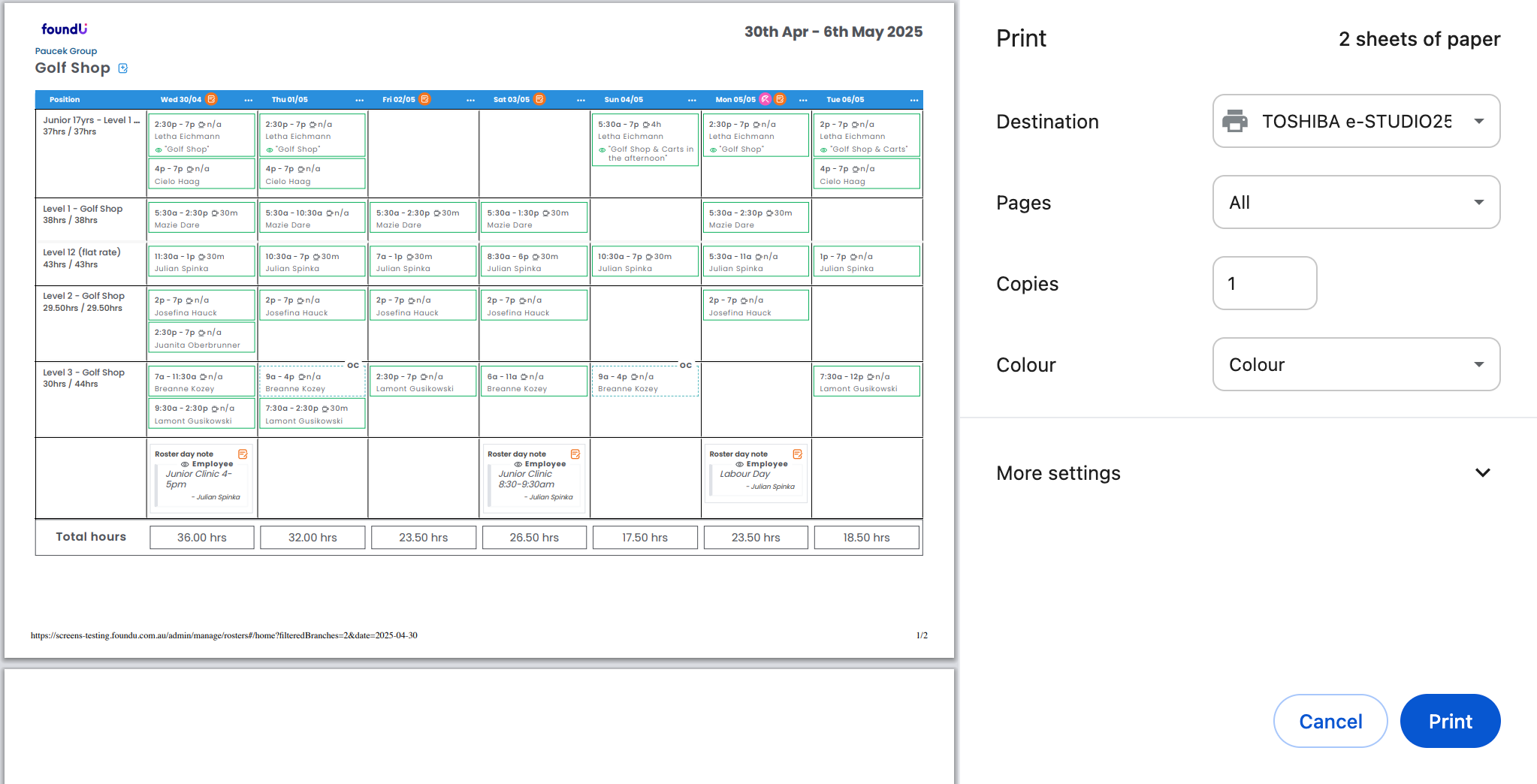Open the Destination printer dropdown
The image size is (1537, 784).
[1356, 121]
